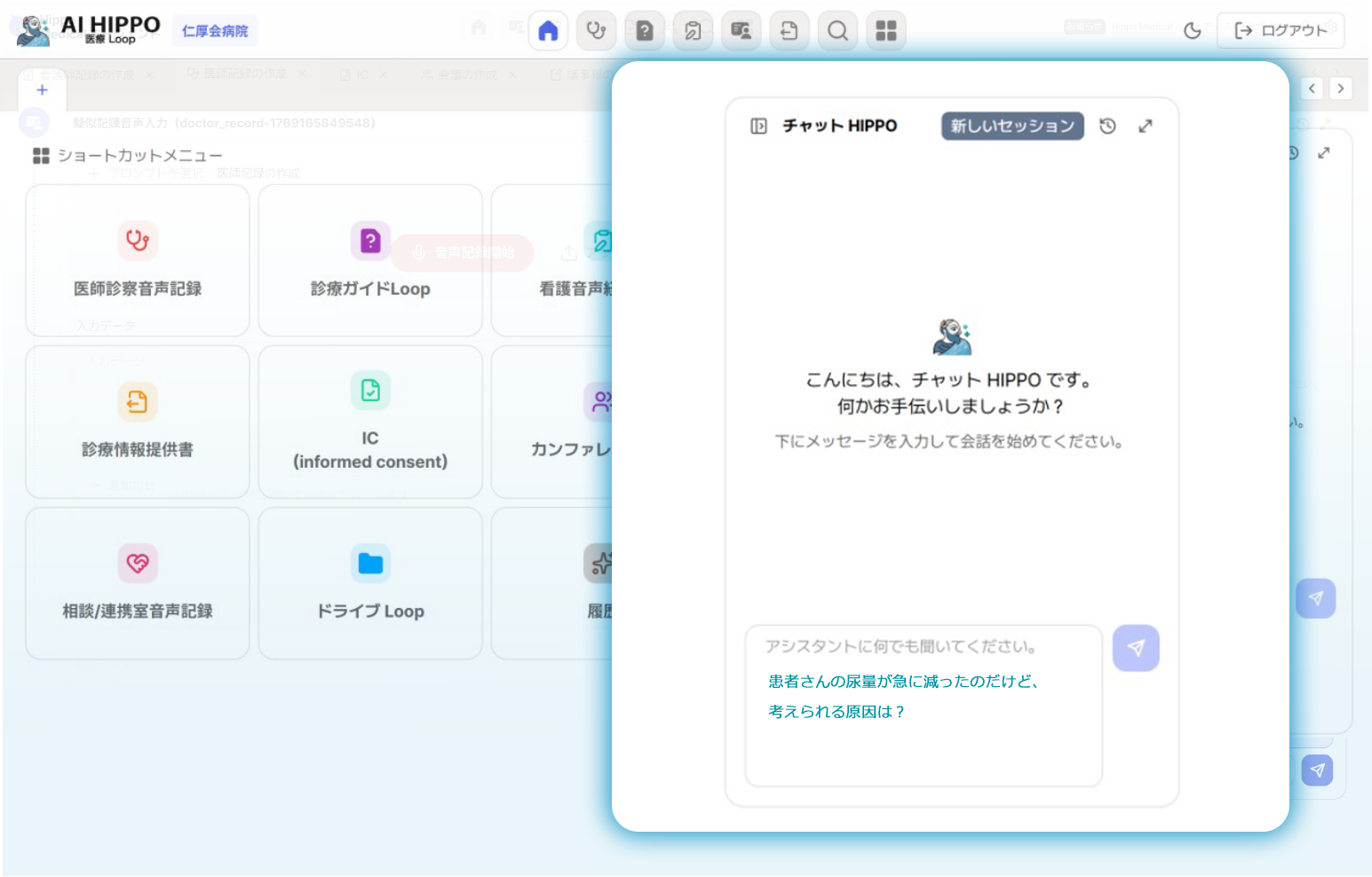The height and width of the screenshot is (877, 1372).
Task: Open the 診療情報提供書 shortcut
Action: pos(137,421)
